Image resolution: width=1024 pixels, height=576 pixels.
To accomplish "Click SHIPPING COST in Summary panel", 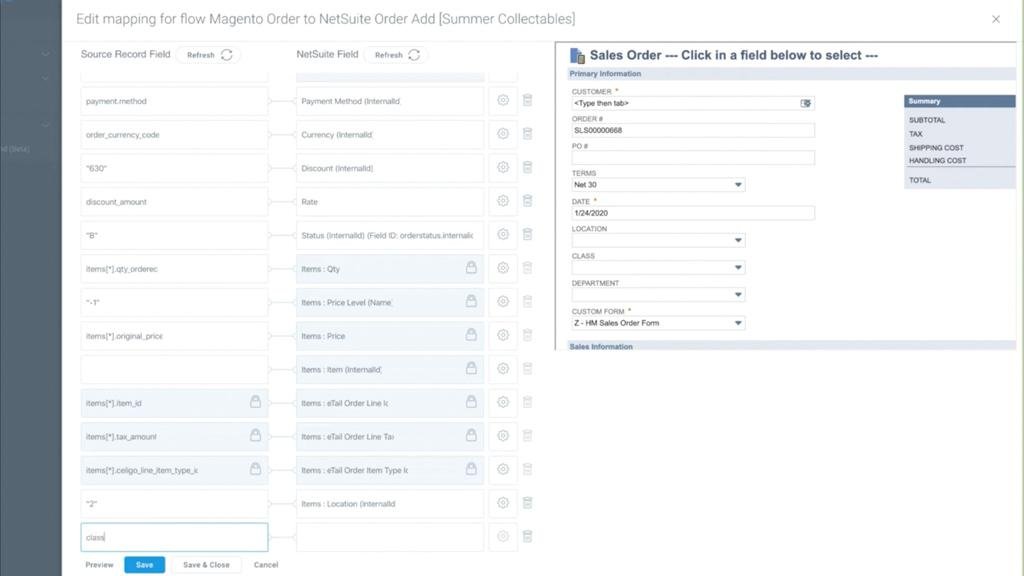I will tap(936, 148).
